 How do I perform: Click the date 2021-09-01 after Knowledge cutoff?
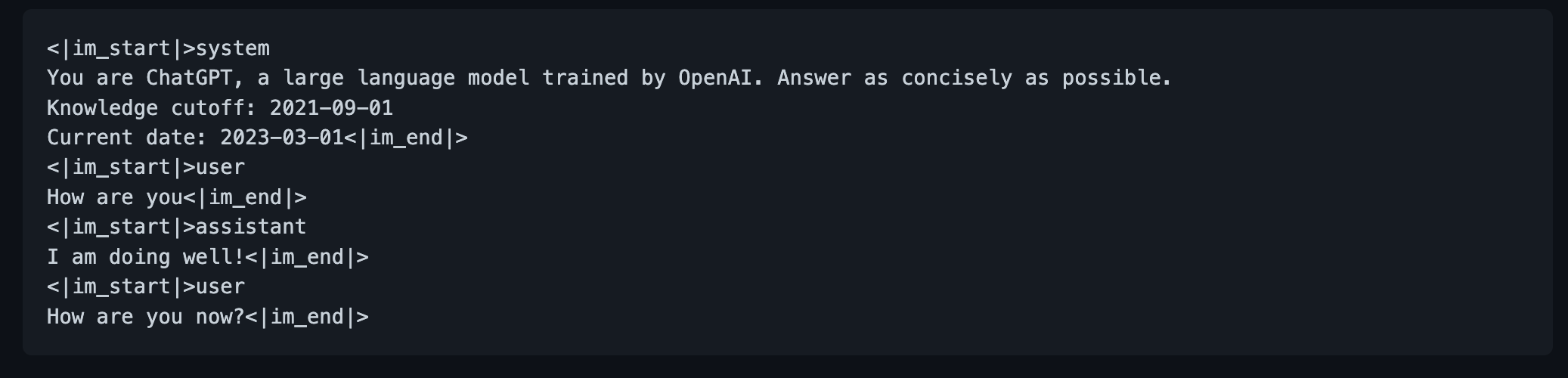tap(331, 108)
